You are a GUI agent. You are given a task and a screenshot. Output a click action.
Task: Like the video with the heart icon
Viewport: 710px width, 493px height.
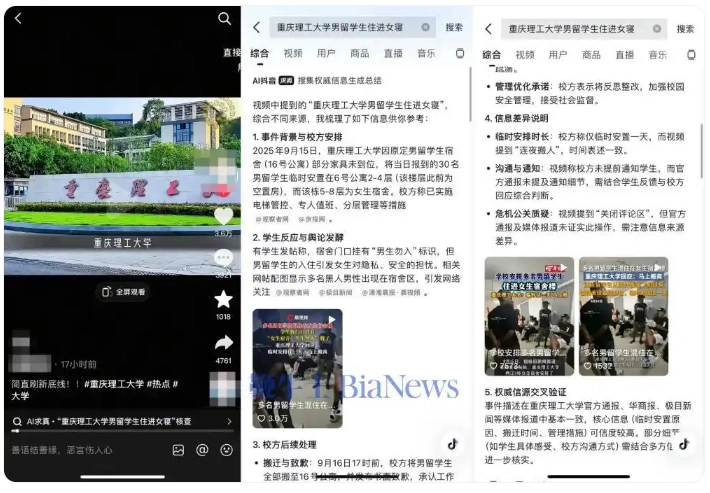223,216
